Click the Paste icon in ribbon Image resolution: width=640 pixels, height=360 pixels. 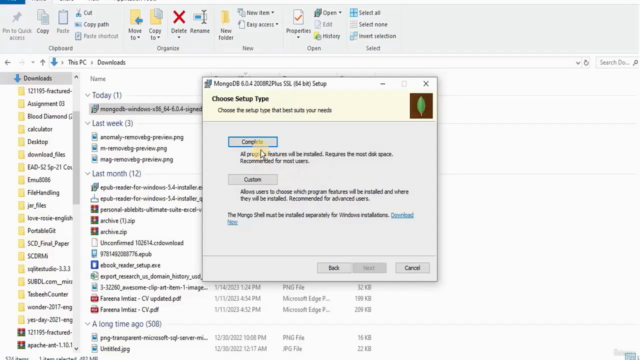point(63,22)
